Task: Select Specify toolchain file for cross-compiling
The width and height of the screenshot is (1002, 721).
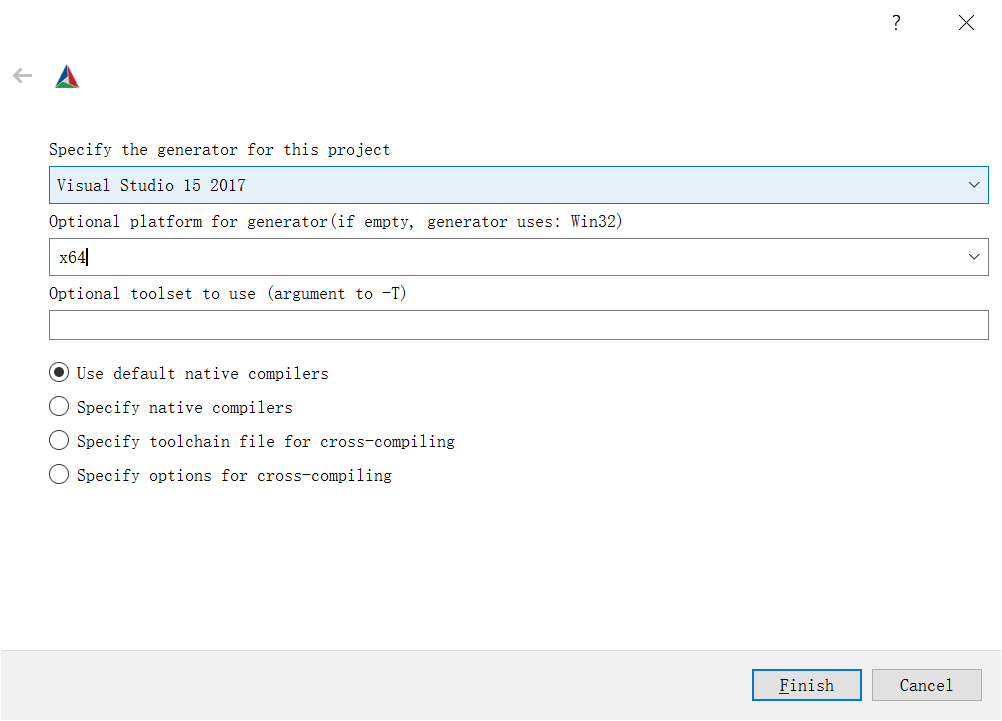Action: point(252,441)
